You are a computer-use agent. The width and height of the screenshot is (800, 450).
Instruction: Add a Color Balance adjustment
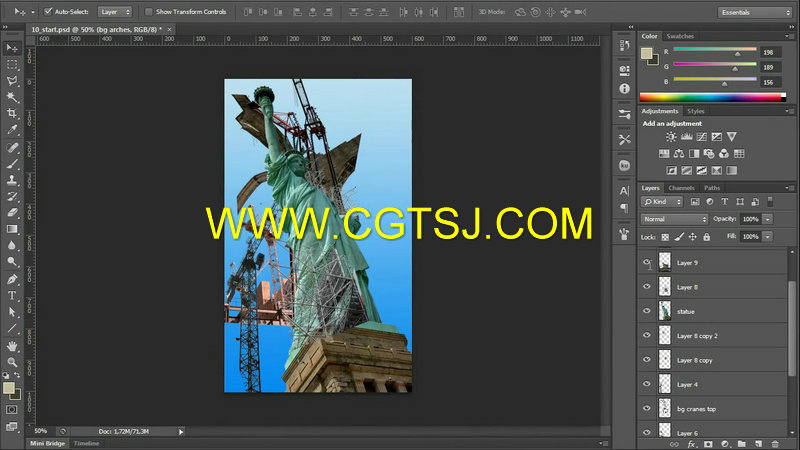679,154
